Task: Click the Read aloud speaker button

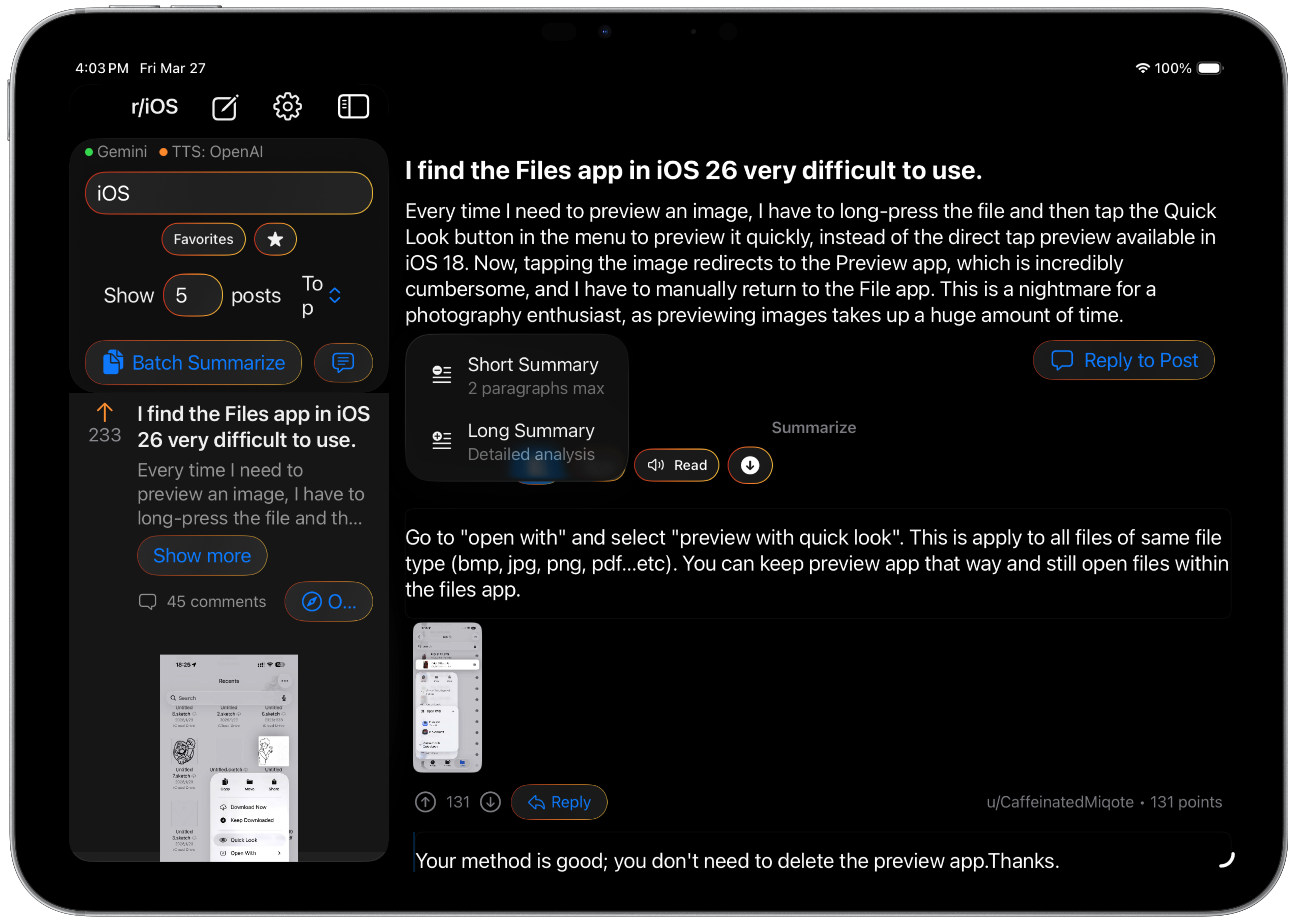Action: (x=676, y=465)
